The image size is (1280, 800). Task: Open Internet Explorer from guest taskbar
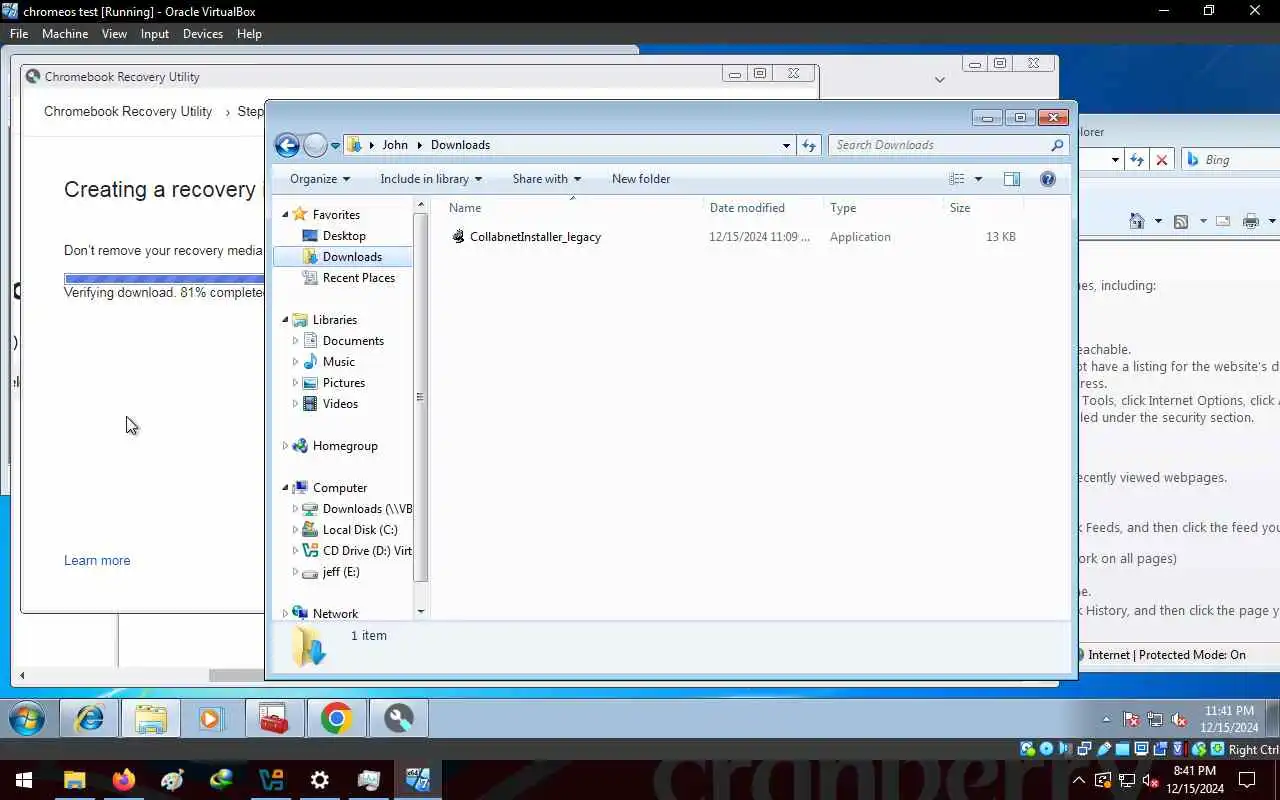point(90,719)
